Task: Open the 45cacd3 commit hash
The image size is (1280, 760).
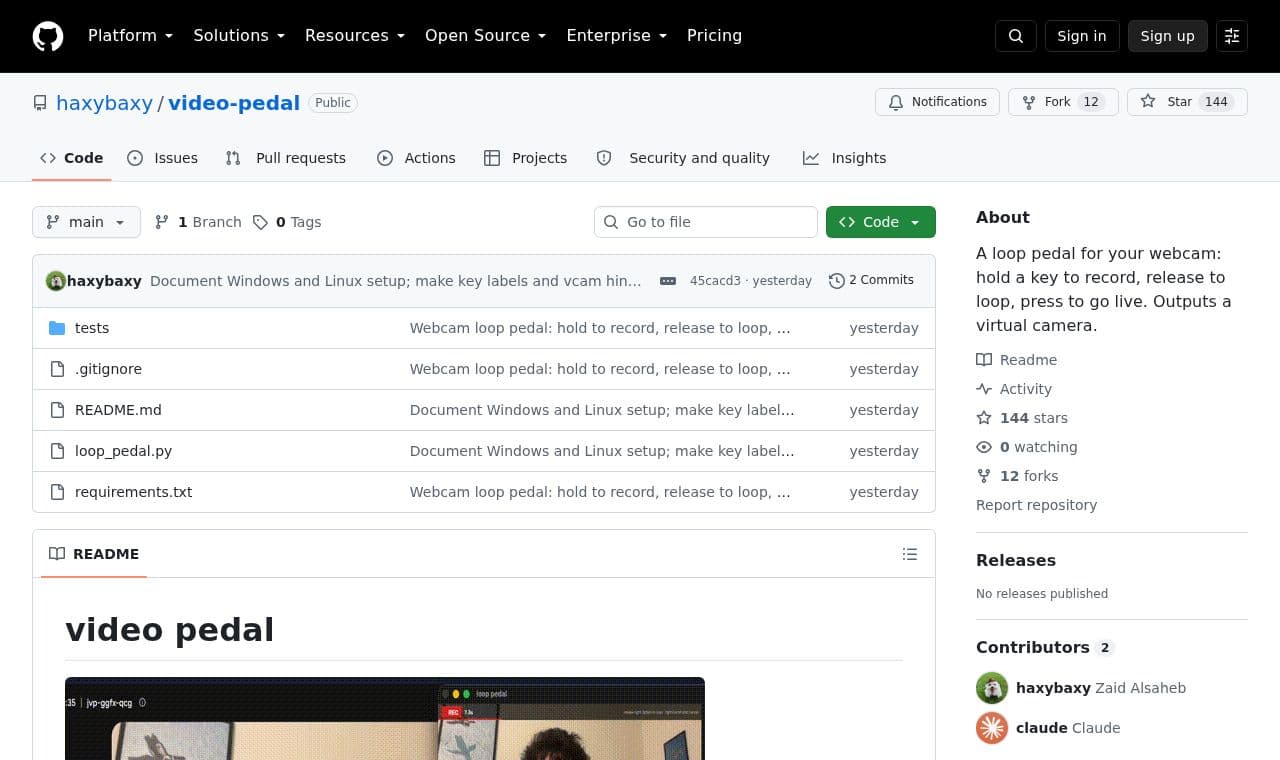Action: click(x=715, y=281)
